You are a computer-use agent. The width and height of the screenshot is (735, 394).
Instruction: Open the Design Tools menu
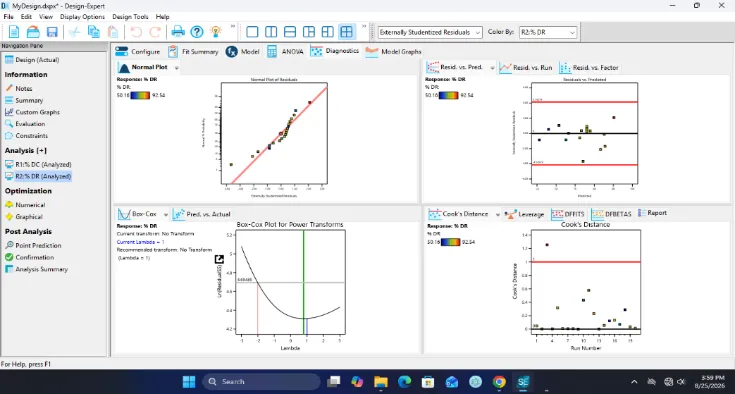click(130, 16)
